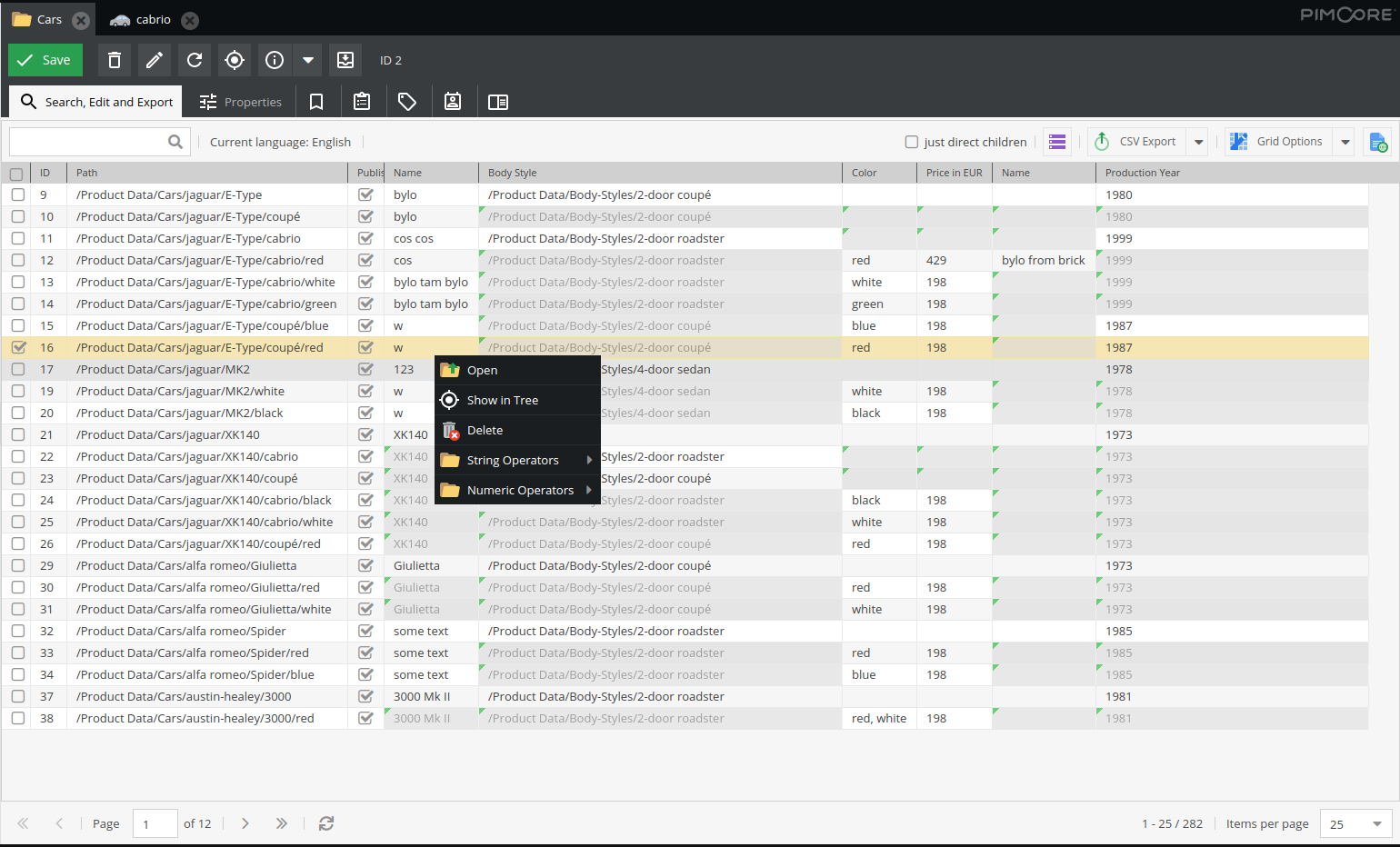Click the toolbar Show in Tree target icon
Screen dimensions: 1400x847
[235, 60]
